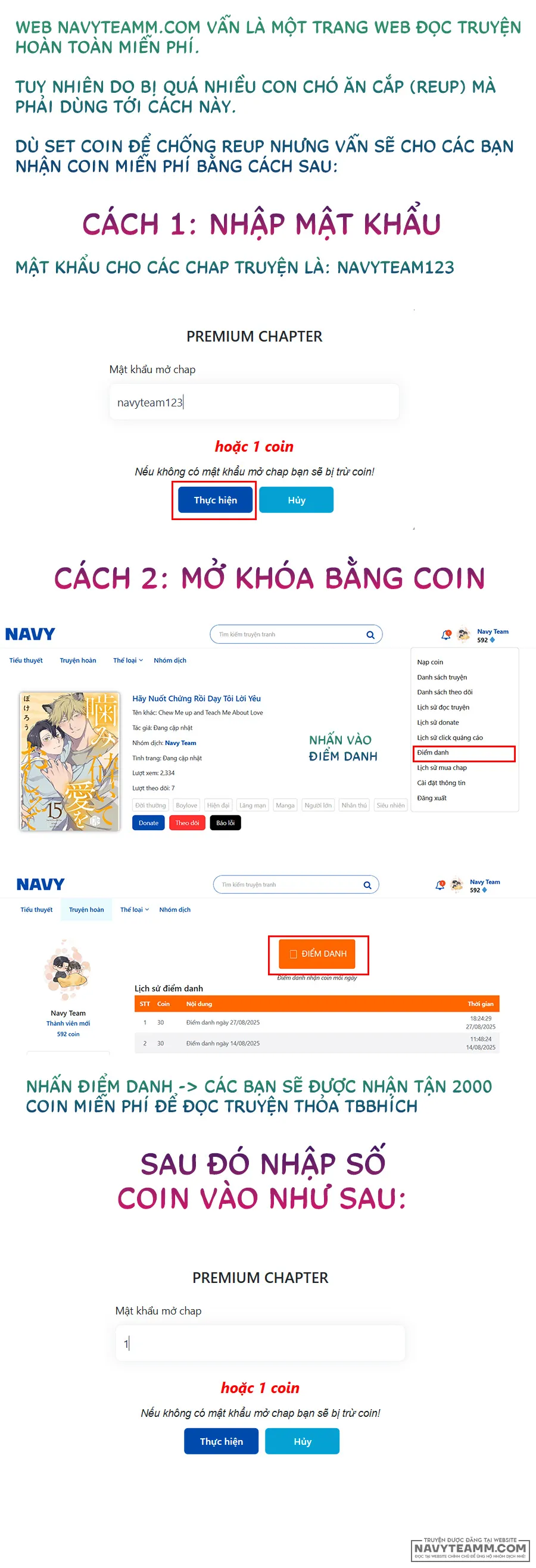Viewport: 536px width, 1568px height.
Task: Click the search magnifier icon above the manga details
Action: tap(370, 635)
